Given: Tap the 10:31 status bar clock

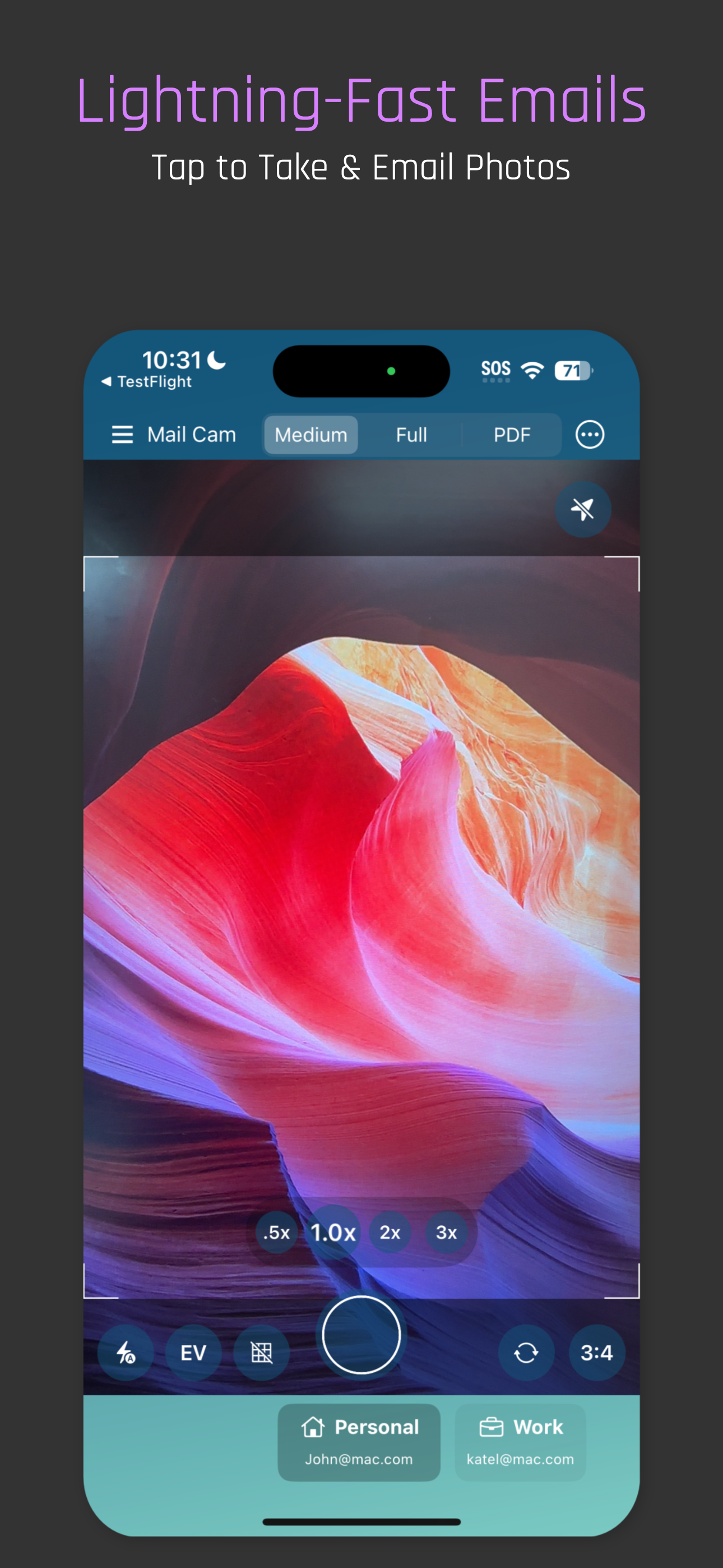Looking at the screenshot, I should pyautogui.click(x=172, y=359).
